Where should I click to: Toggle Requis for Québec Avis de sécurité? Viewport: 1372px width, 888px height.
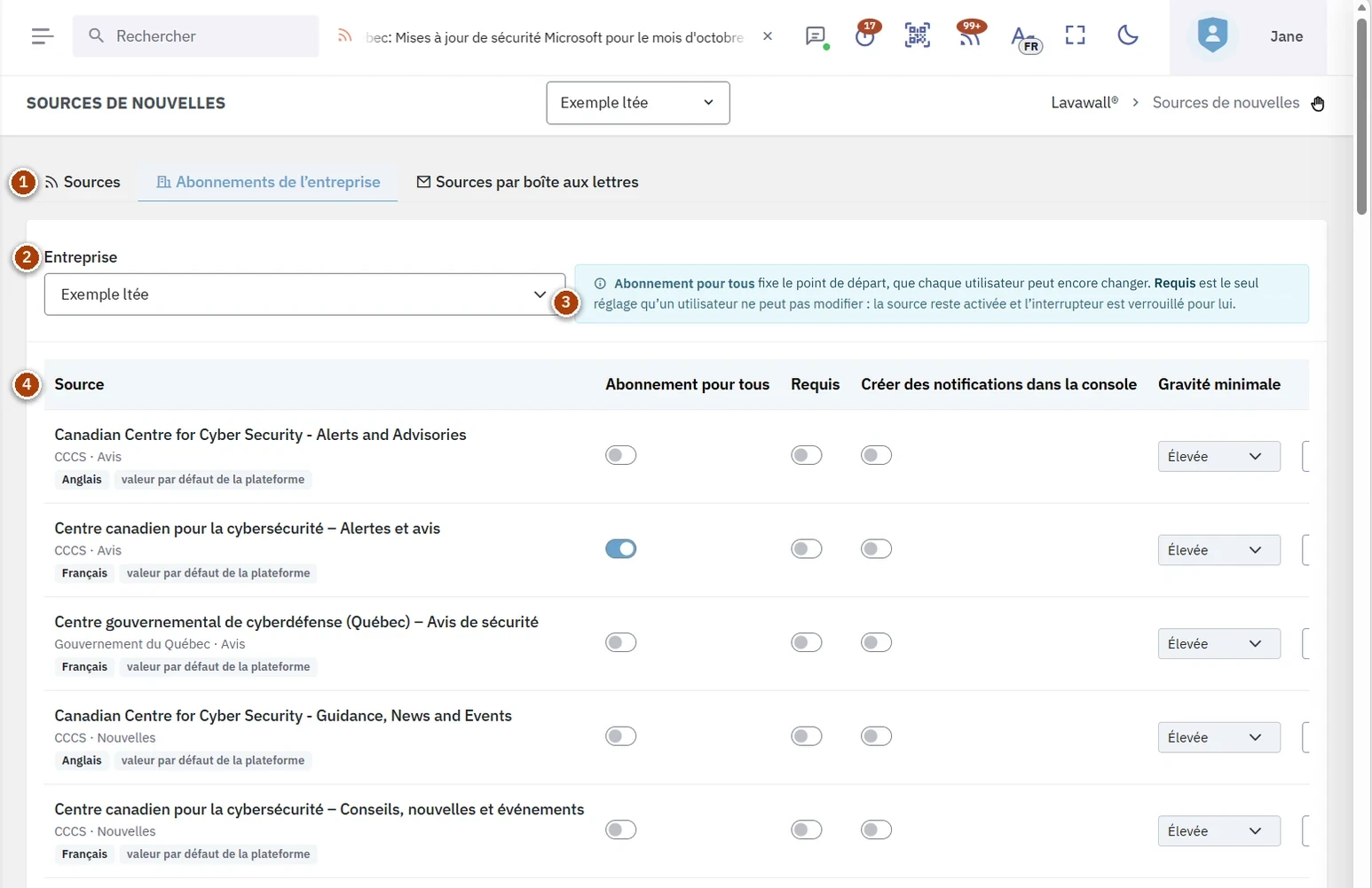point(807,643)
